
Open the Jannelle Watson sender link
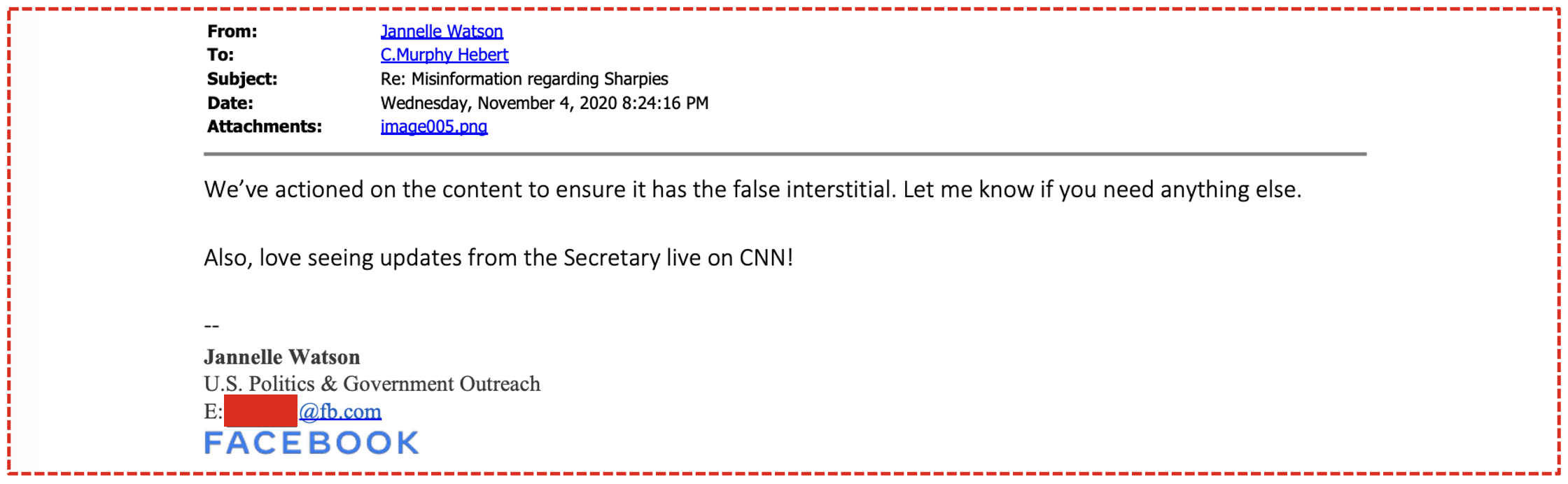442,31
